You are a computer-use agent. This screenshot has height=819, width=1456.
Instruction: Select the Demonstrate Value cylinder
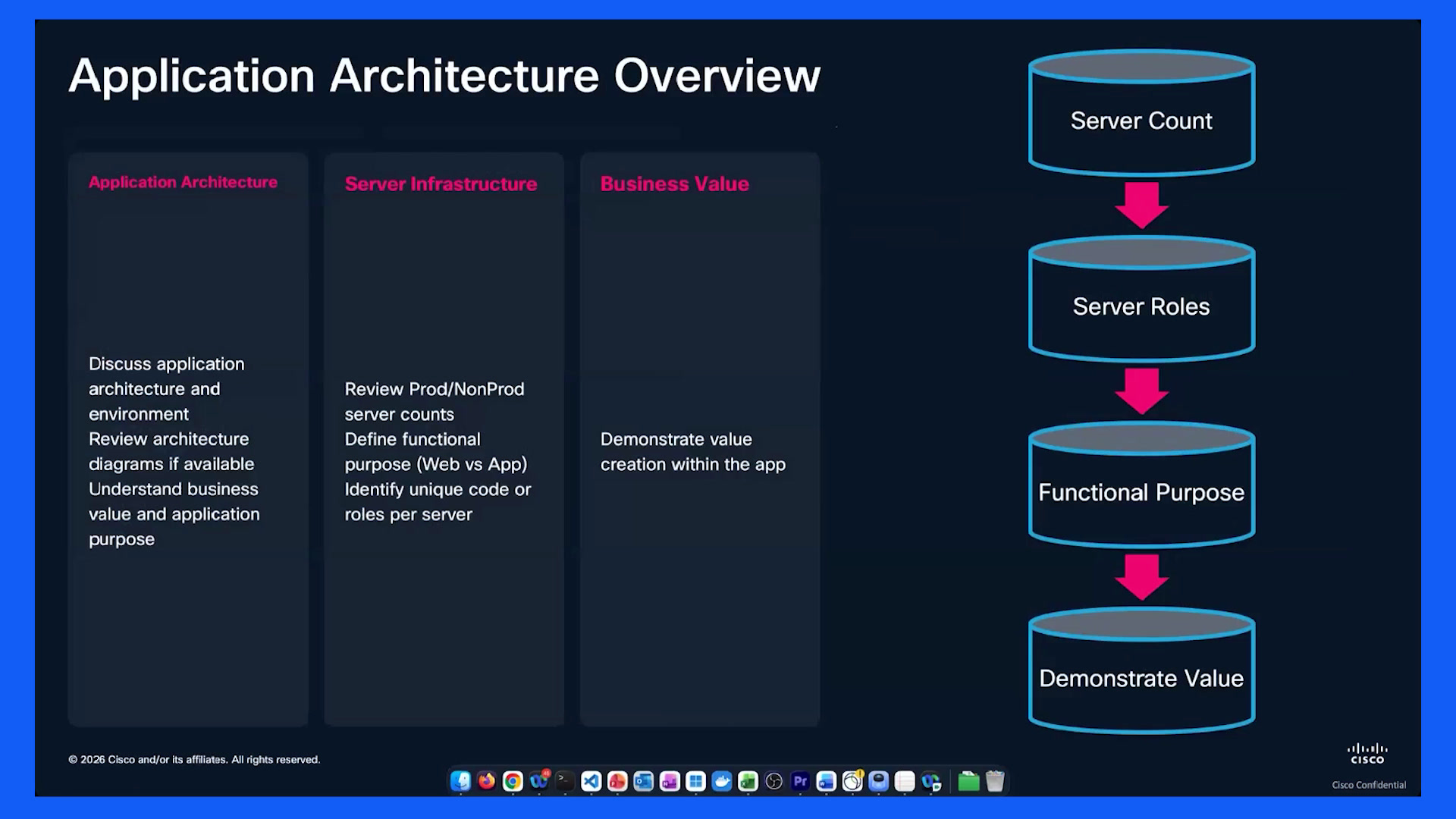coord(1141,670)
